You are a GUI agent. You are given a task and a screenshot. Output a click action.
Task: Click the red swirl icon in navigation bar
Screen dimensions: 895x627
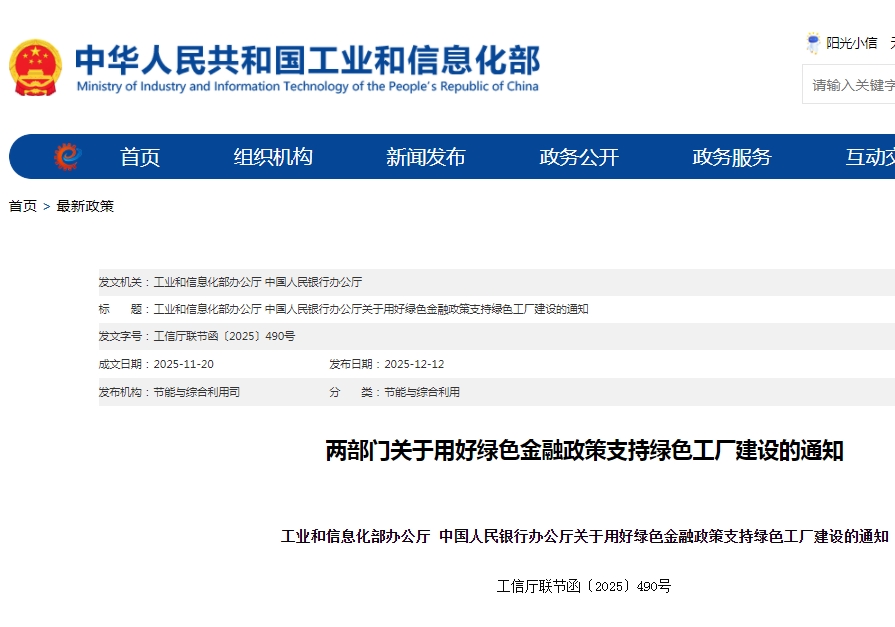pyautogui.click(x=67, y=157)
